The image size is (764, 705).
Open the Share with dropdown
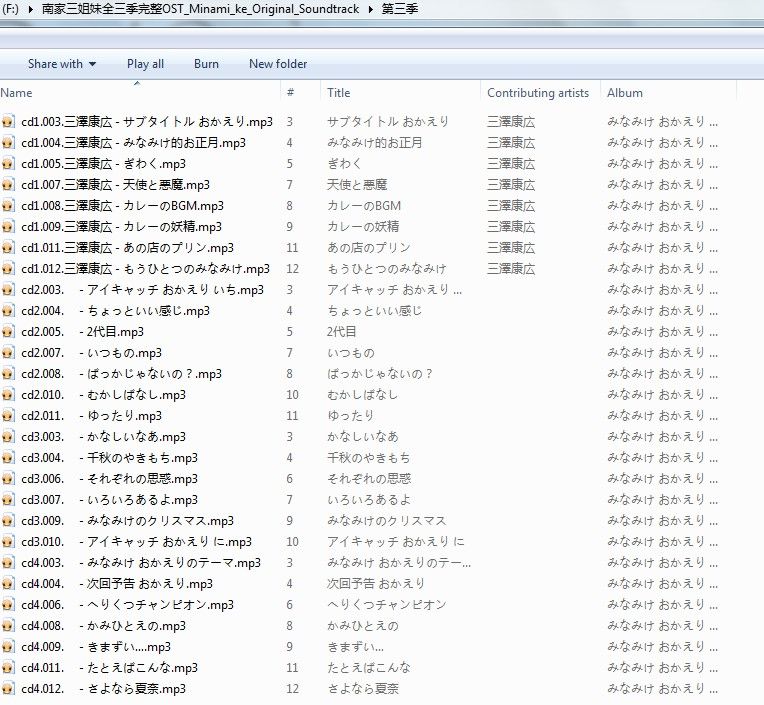click(62, 64)
